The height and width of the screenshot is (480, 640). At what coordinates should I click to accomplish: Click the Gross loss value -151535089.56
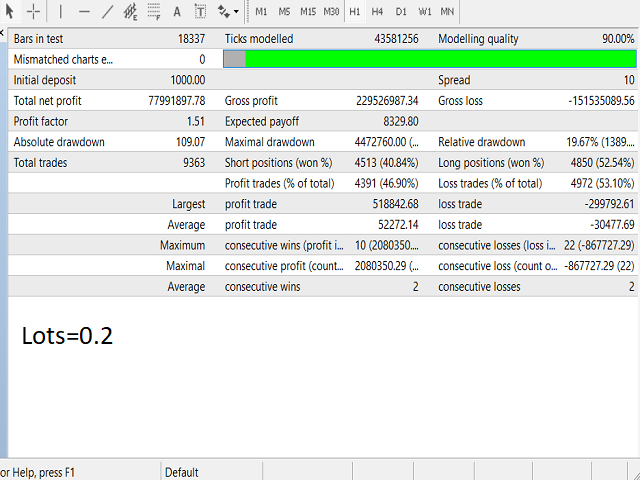coord(601,100)
